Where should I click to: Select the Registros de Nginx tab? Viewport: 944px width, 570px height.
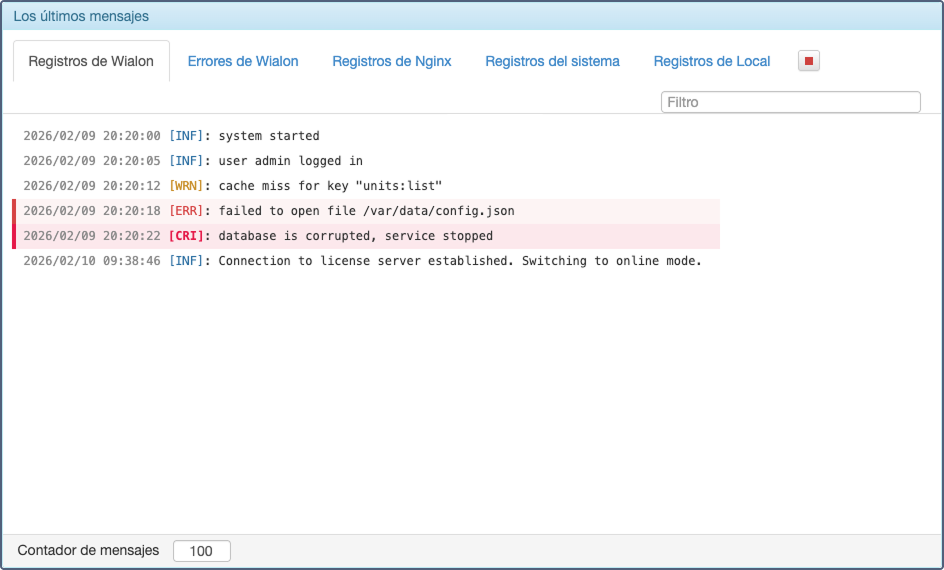coord(392,61)
